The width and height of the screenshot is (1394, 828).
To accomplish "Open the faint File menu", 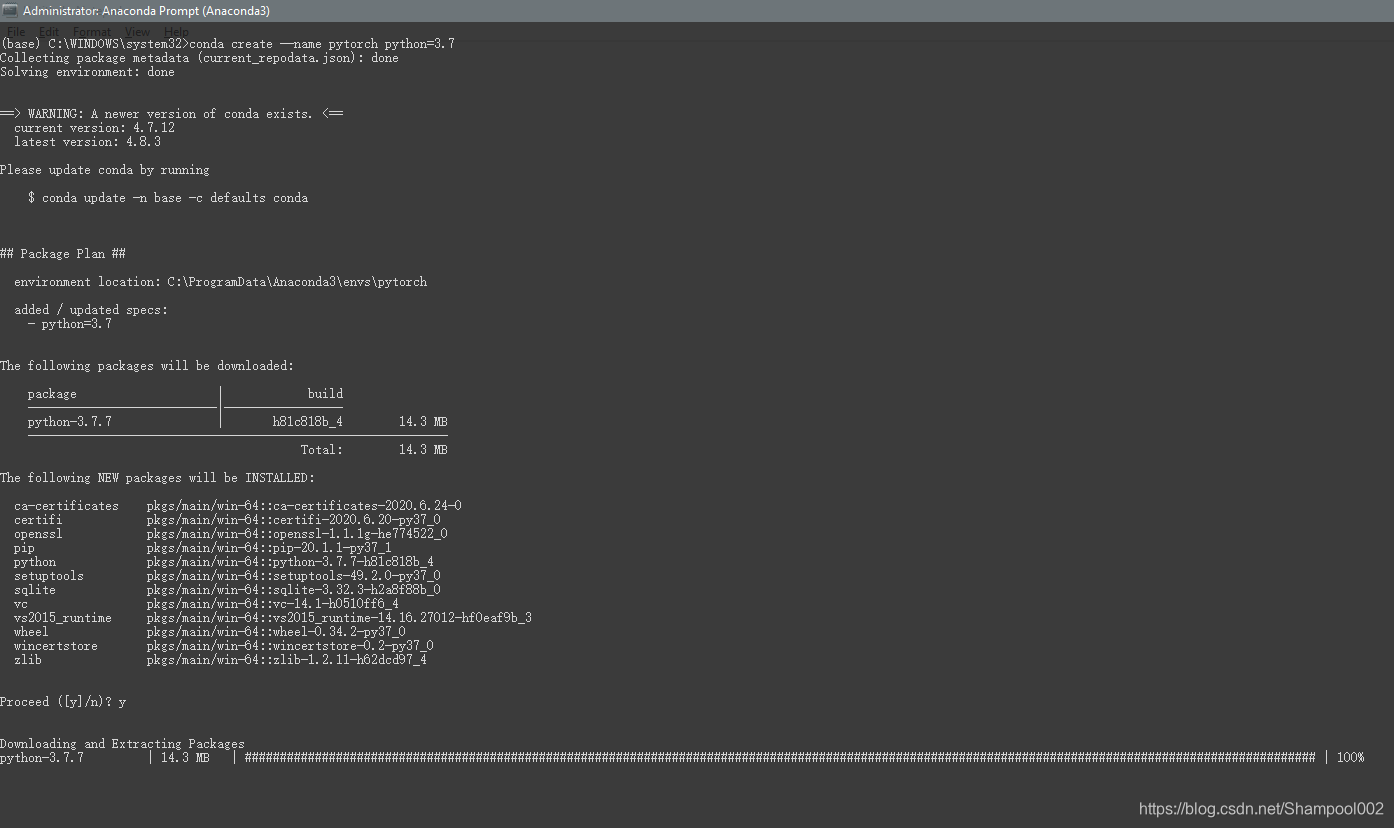I will (x=16, y=32).
